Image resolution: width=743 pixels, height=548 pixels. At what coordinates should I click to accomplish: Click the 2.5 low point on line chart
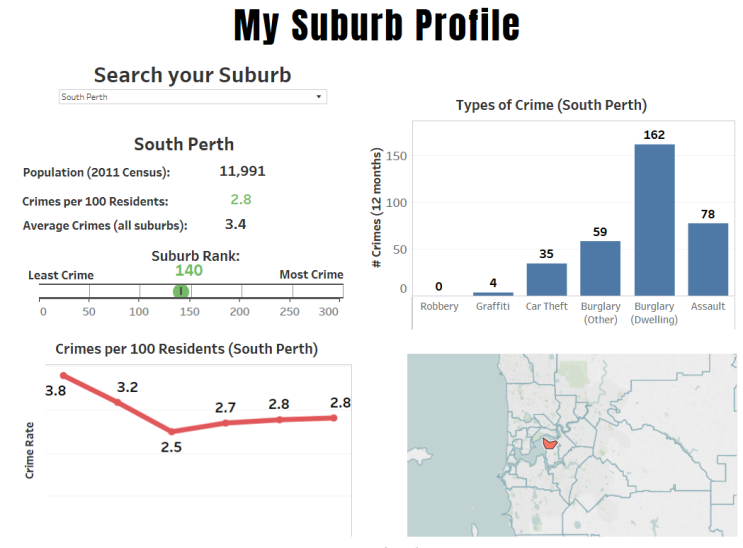point(171,431)
